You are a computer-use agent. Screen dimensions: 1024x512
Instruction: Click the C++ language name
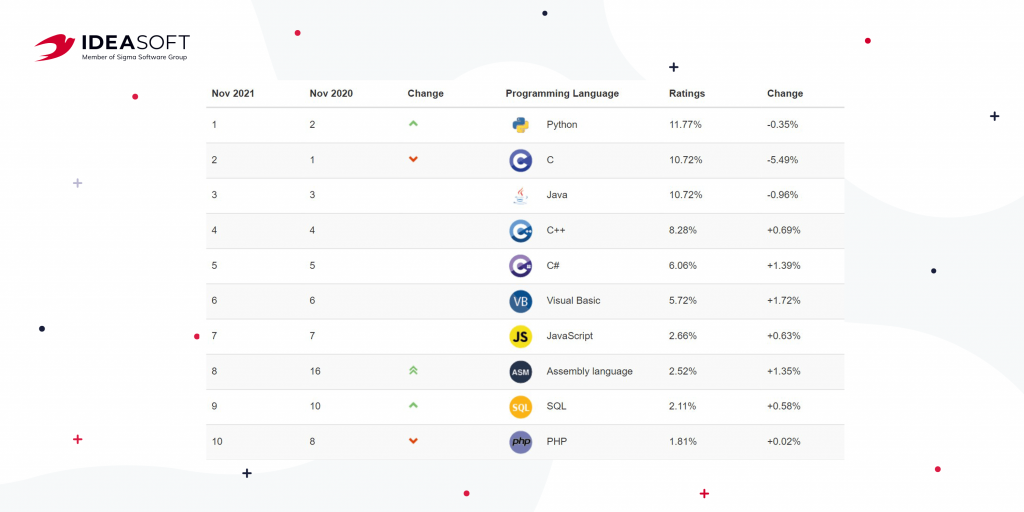coord(556,231)
